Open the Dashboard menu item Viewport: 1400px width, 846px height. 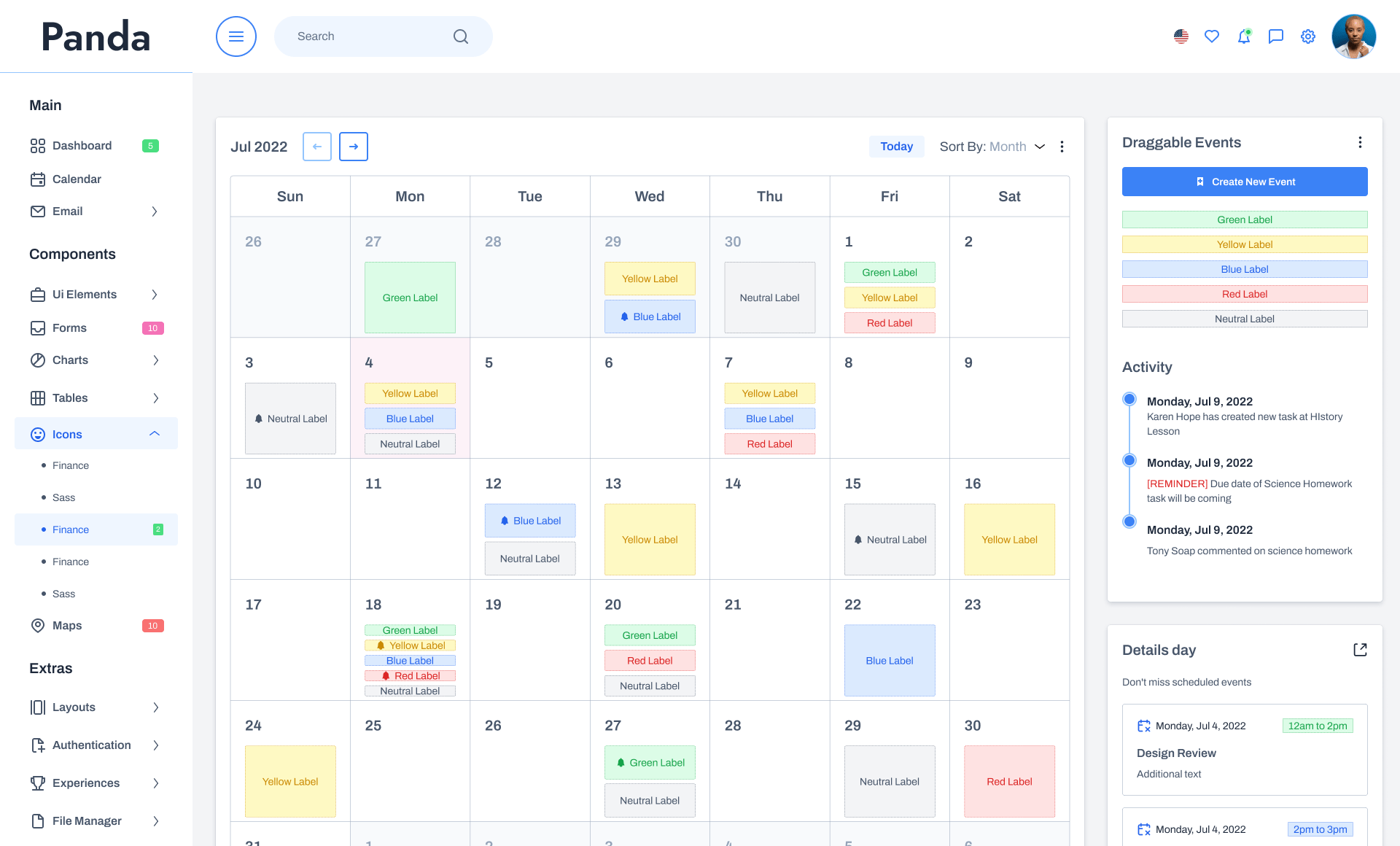point(82,146)
